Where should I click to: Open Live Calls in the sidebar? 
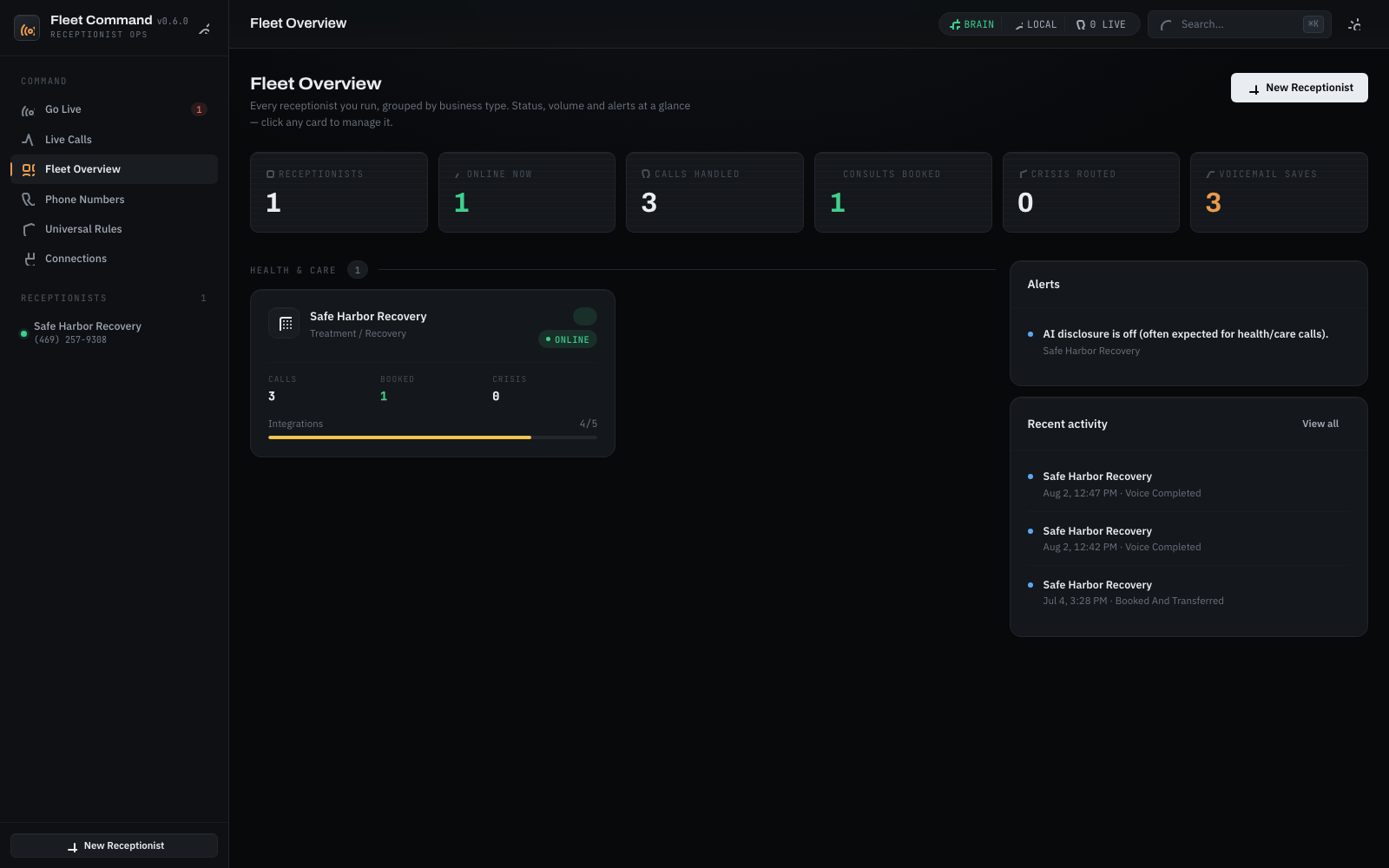tap(114, 140)
